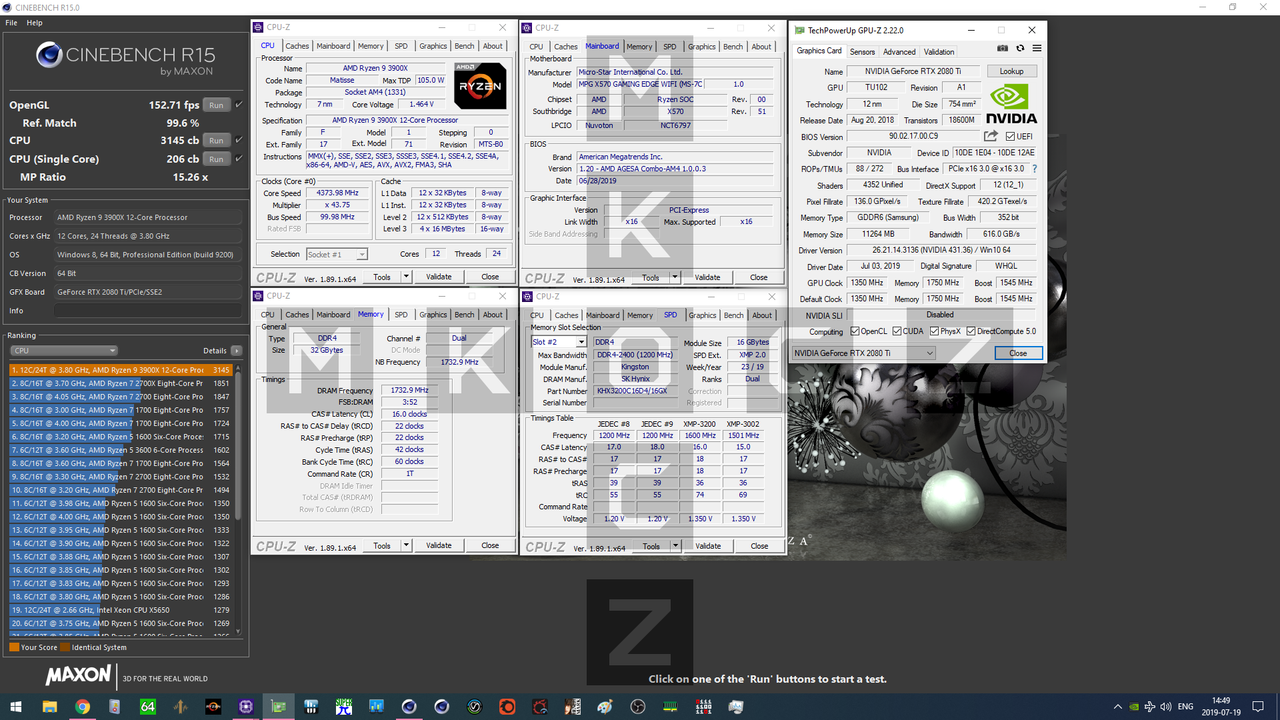Click the Close button in GPU-Z

pos(1018,353)
